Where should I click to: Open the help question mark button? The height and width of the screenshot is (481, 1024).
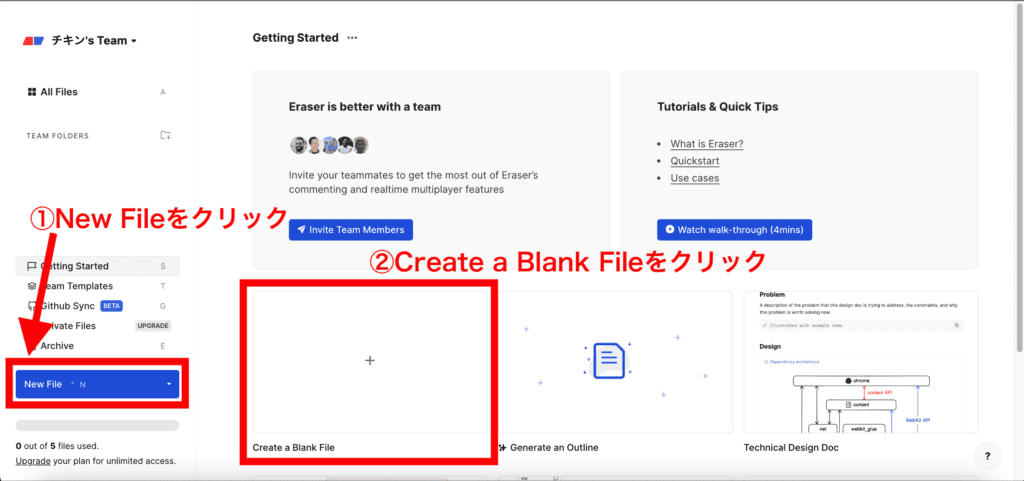tap(988, 456)
